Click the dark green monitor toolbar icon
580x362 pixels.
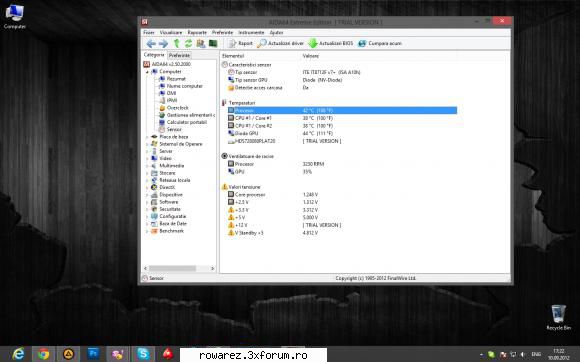point(213,44)
